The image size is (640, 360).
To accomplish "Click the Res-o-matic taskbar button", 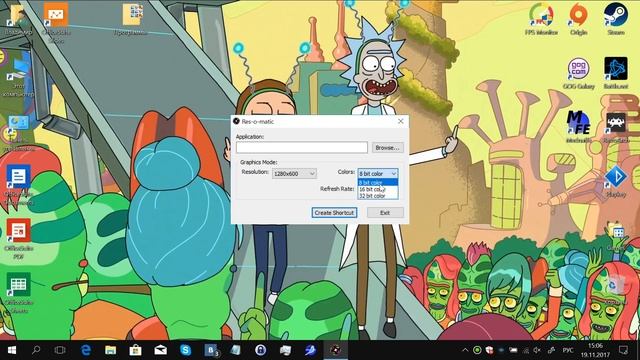I will tap(336, 350).
